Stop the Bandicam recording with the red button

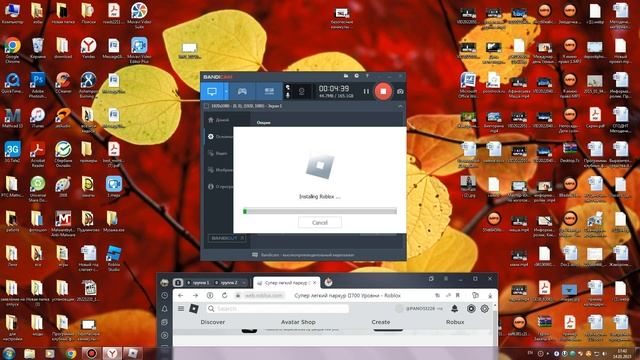click(x=383, y=91)
